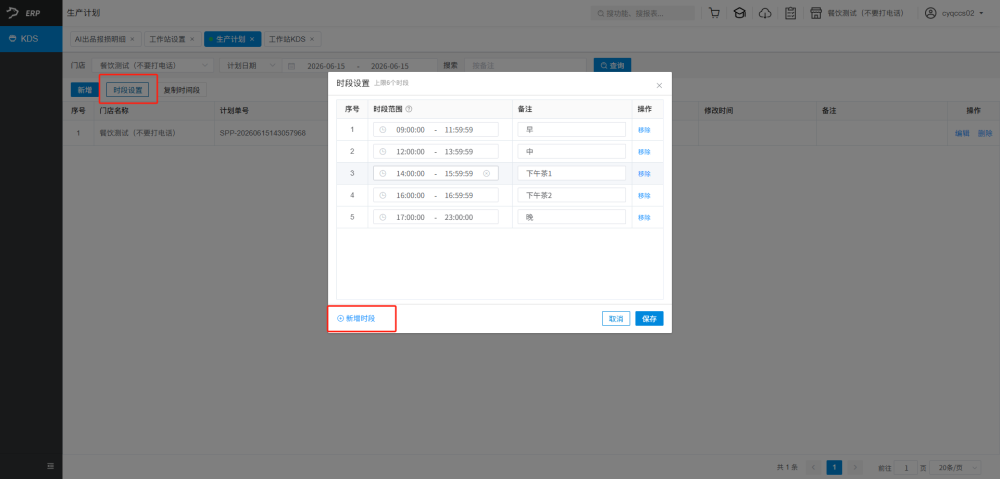Click clock icon in 16:00:00 time row
Image resolution: width=1000 pixels, height=479 pixels.
tap(383, 195)
